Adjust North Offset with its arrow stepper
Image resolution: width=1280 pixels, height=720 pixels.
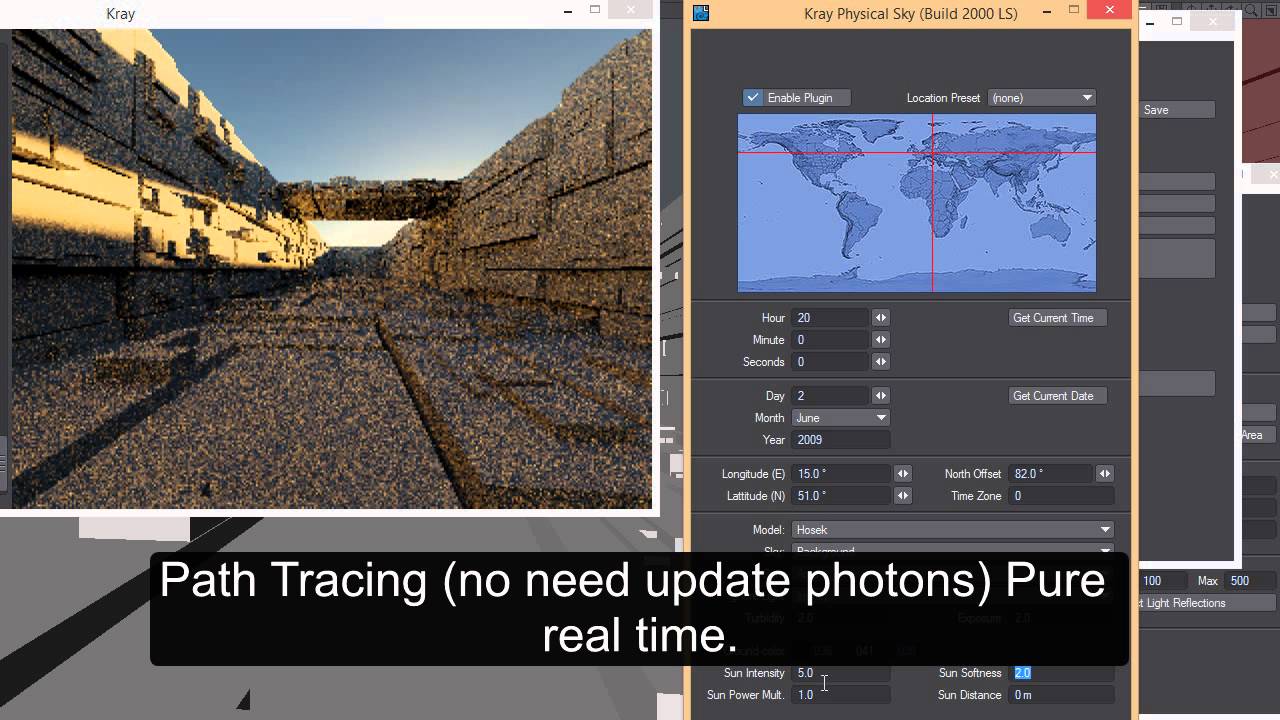1105,474
